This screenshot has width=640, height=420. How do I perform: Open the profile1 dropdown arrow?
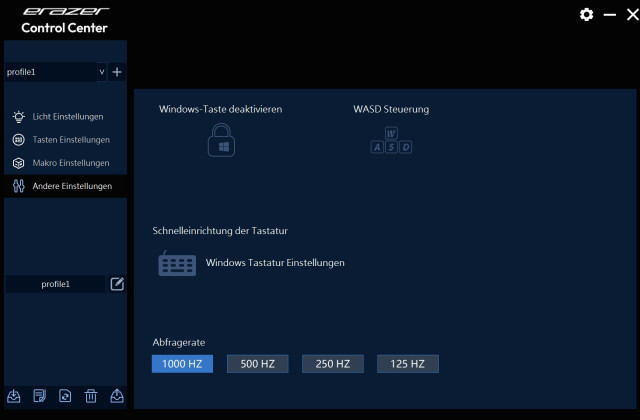coord(101,72)
